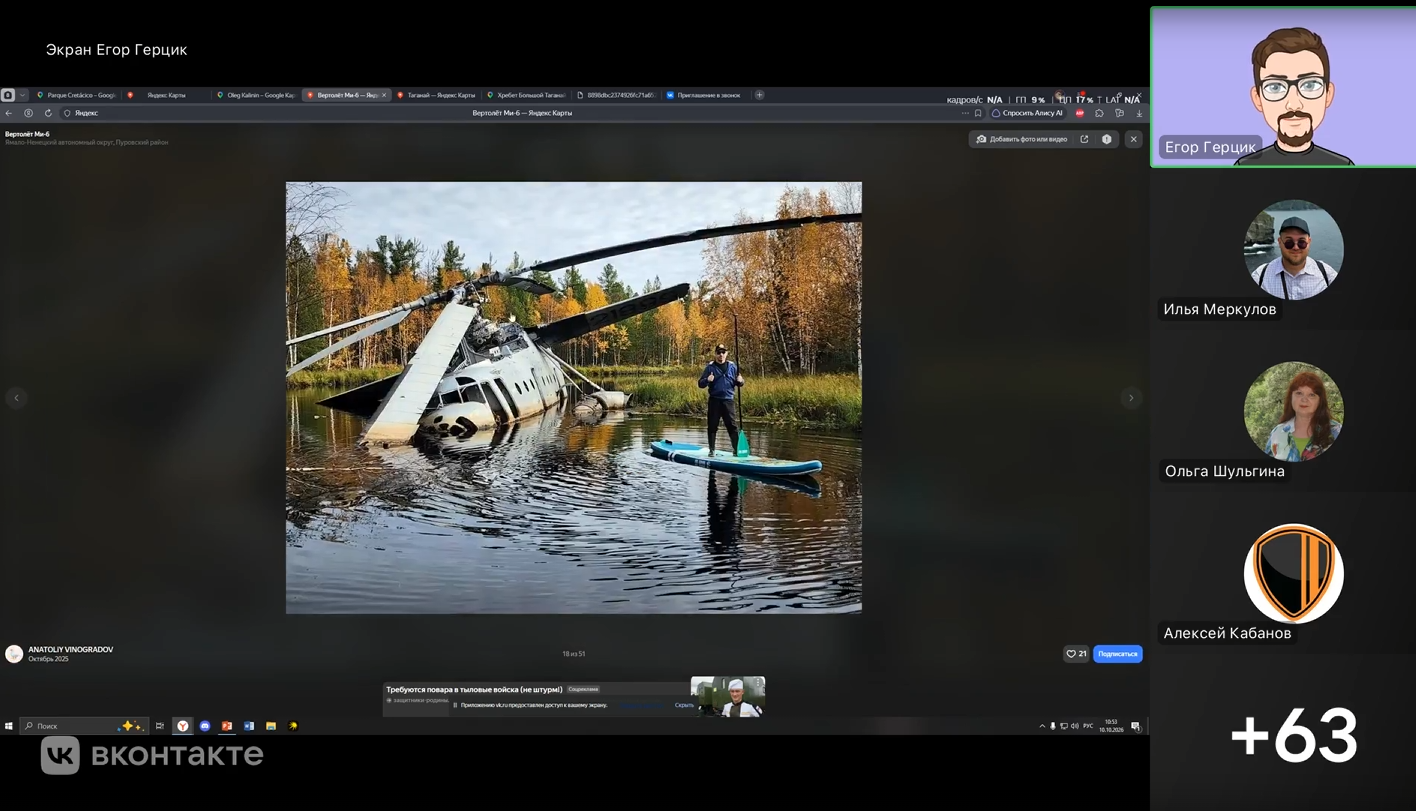
Task: Click the Mi-6 helicopter photo
Action: tap(574, 397)
